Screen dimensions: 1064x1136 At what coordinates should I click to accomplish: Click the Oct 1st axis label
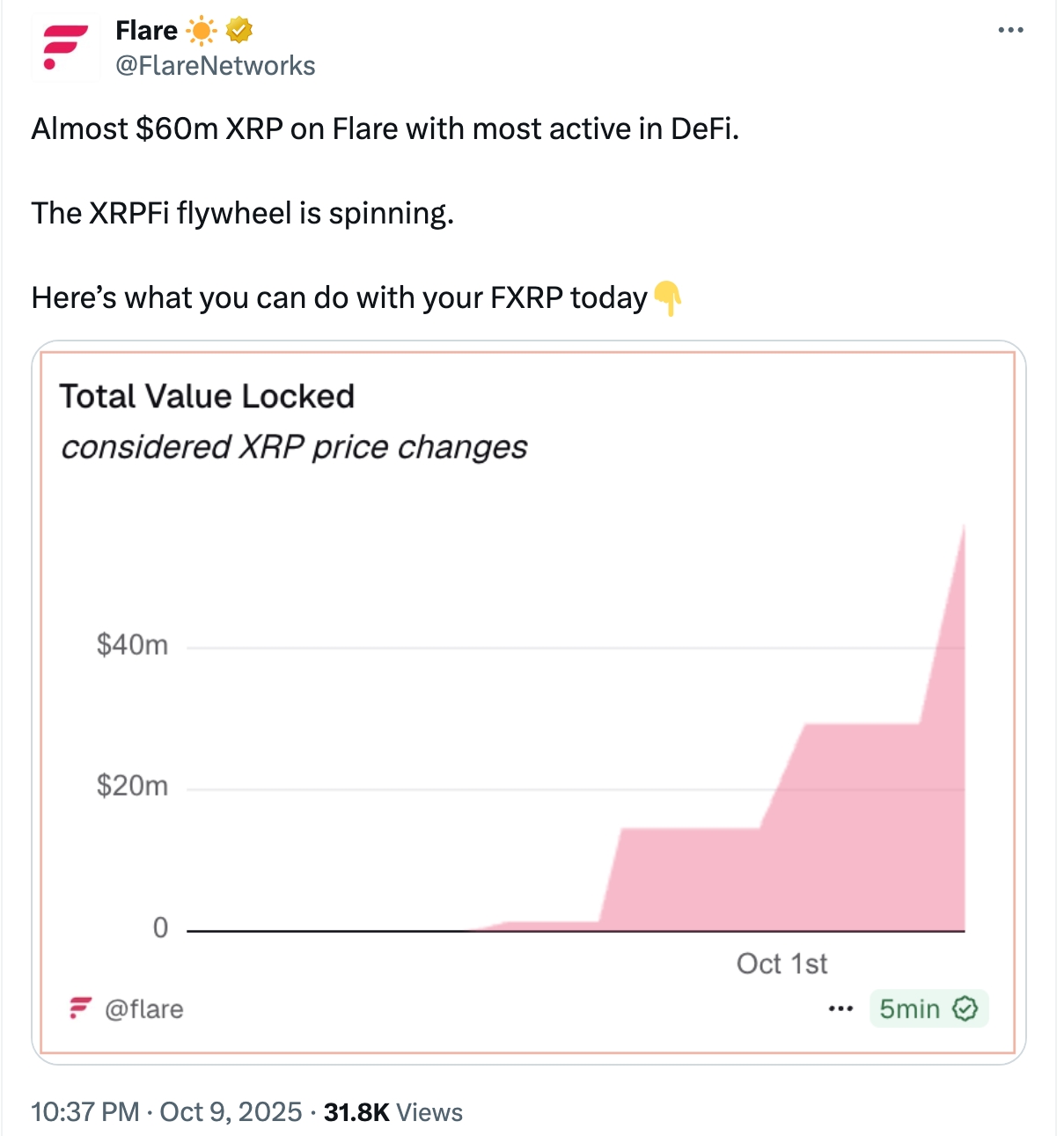[781, 964]
